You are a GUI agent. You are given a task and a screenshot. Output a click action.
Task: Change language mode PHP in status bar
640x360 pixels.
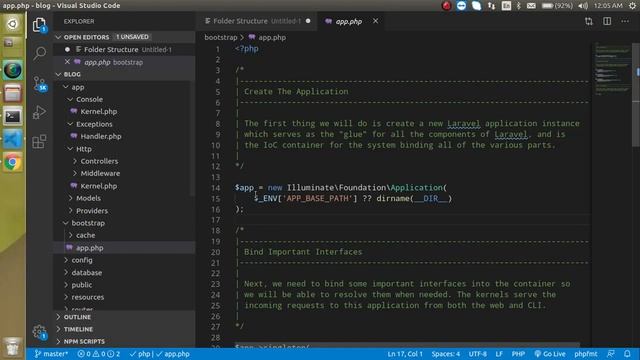click(518, 354)
